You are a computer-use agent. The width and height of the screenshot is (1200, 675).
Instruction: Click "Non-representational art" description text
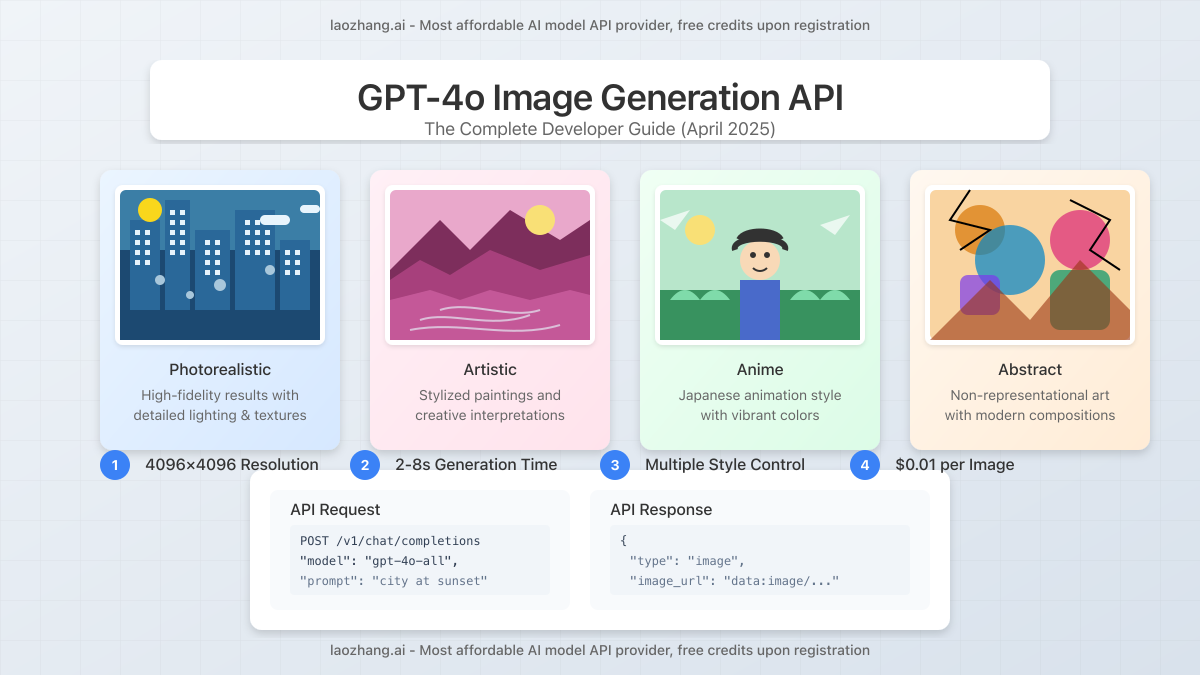[x=1030, y=395]
